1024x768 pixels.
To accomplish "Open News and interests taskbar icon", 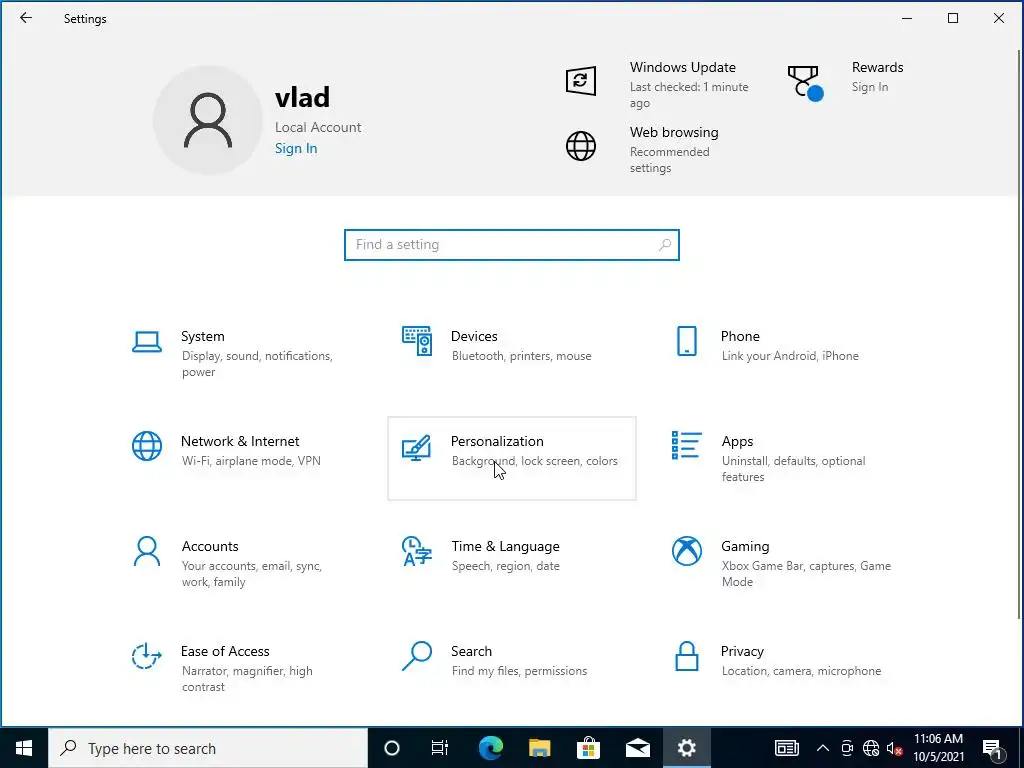I will pyautogui.click(x=786, y=748).
